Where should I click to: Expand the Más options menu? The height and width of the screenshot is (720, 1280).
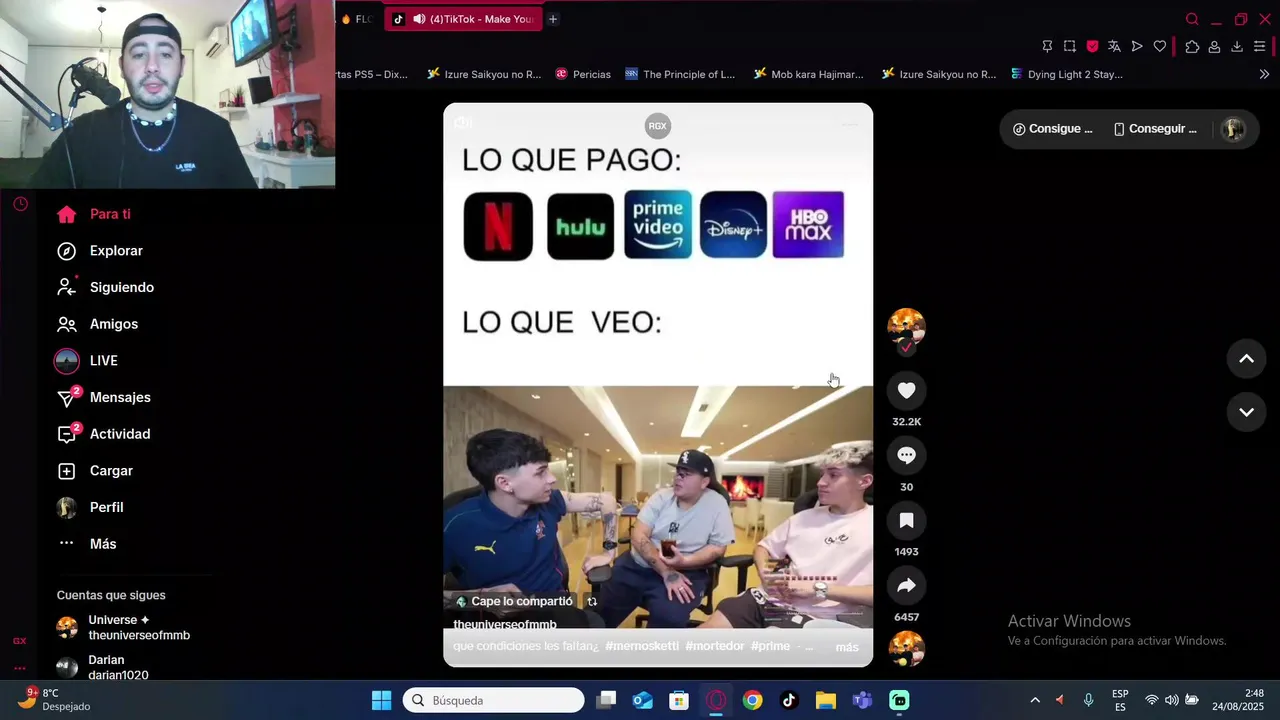coord(86,544)
